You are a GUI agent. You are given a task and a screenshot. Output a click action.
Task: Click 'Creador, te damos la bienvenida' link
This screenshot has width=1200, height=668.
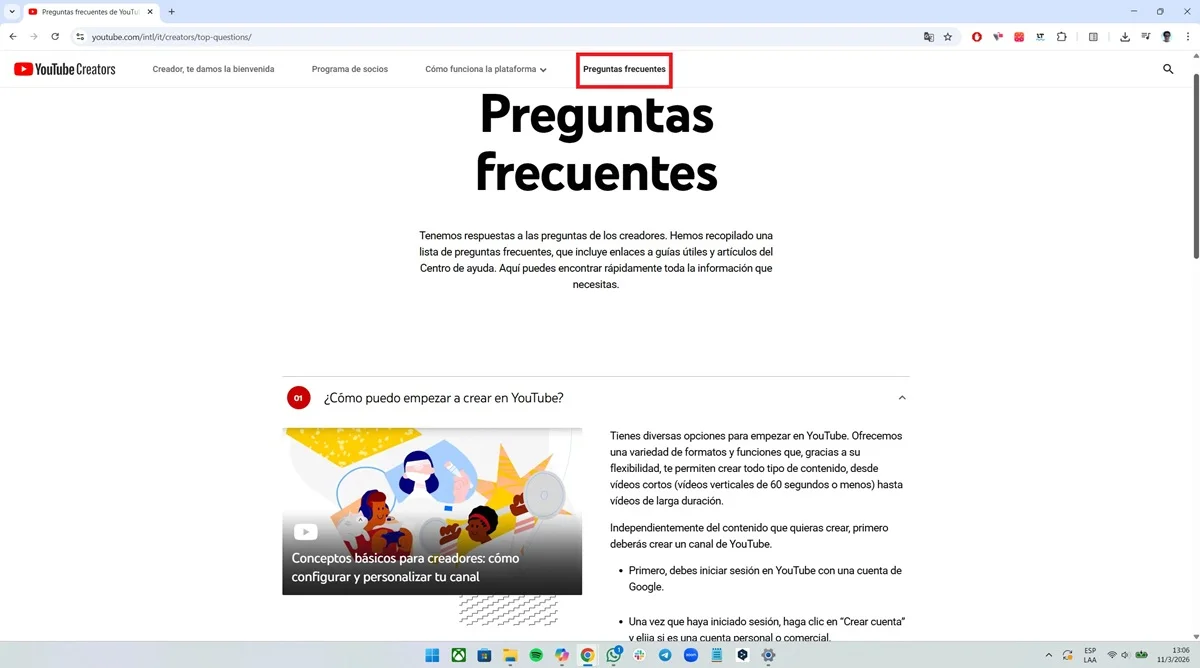[213, 69]
